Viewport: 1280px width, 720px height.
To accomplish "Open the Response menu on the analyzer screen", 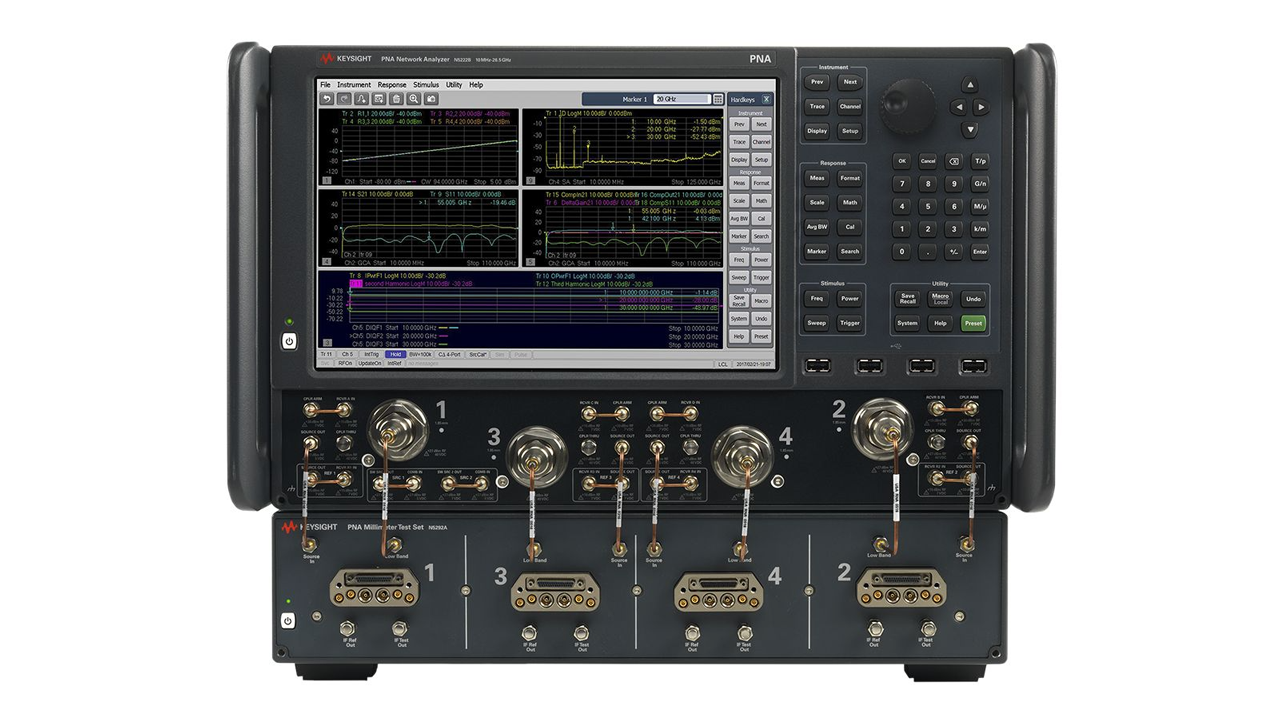I will pos(392,85).
